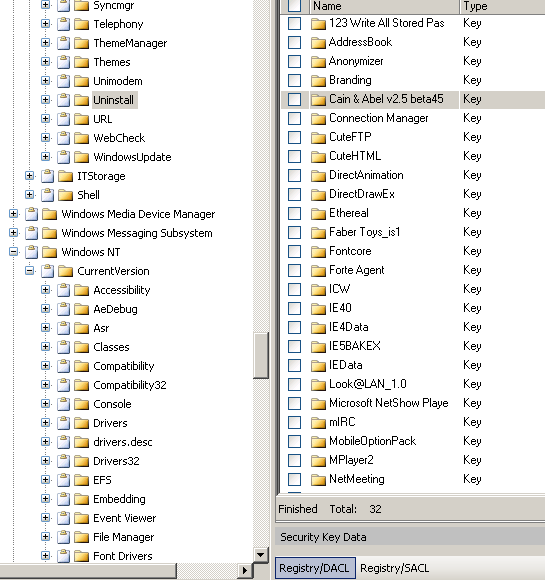Image resolution: width=545 pixels, height=580 pixels.
Task: Click the folder icon beside IE5BAKEX
Action: pos(318,347)
